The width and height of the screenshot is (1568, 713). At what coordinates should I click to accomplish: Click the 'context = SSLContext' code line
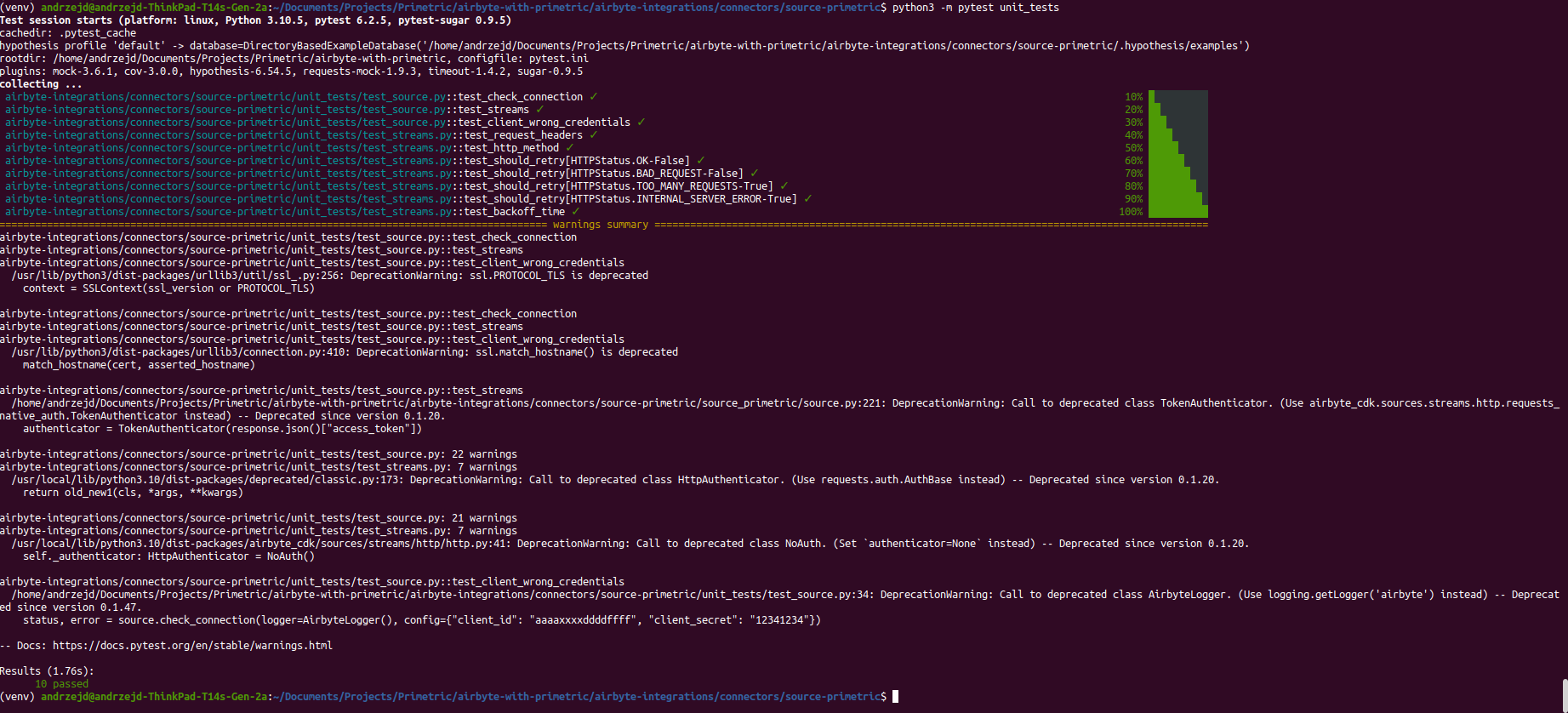tap(168, 288)
